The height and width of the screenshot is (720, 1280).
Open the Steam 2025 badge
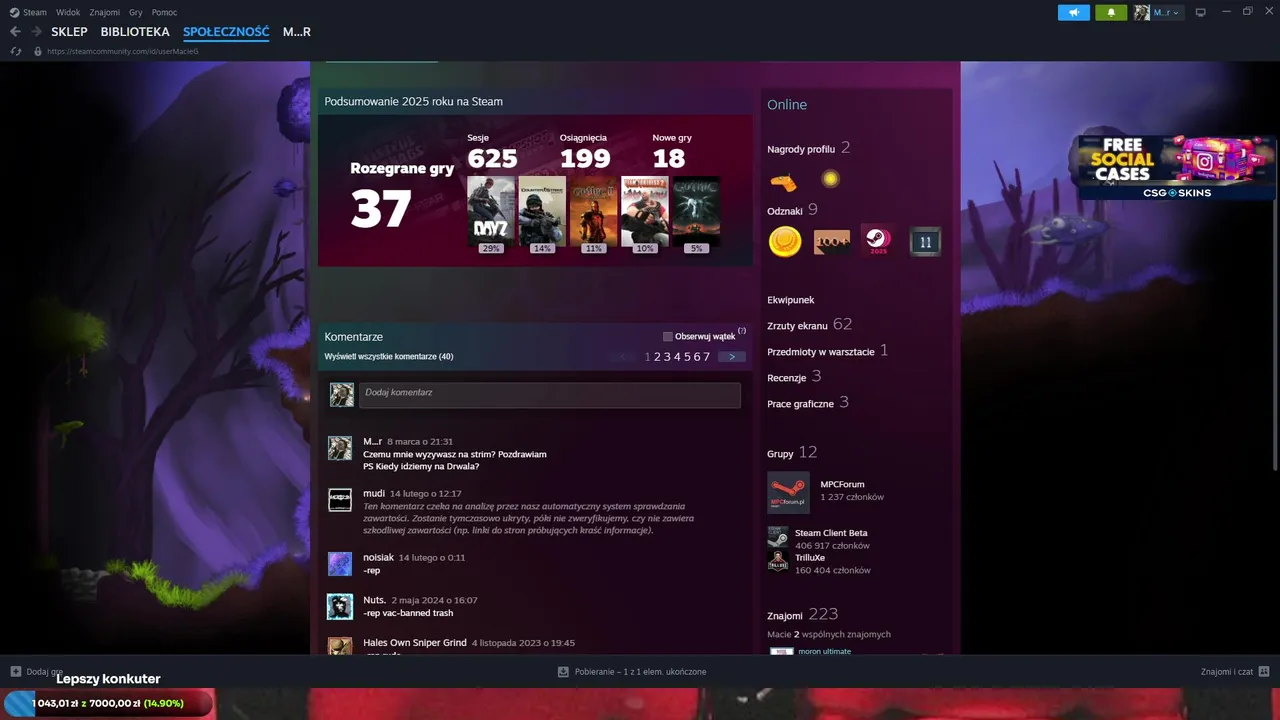click(877, 241)
